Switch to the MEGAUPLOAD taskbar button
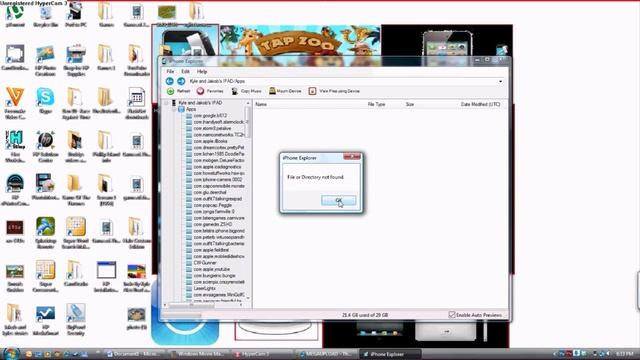Viewport: 640px width, 360px height. point(327,354)
